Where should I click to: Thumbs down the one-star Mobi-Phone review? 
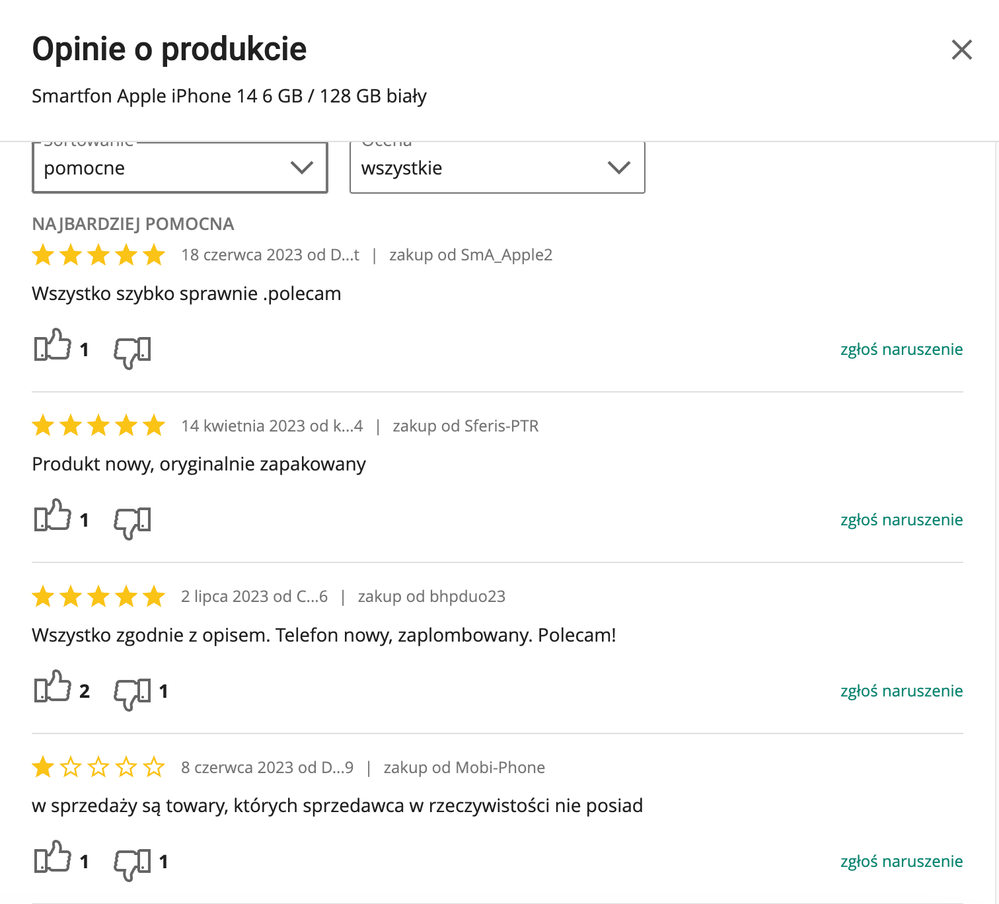133,865
